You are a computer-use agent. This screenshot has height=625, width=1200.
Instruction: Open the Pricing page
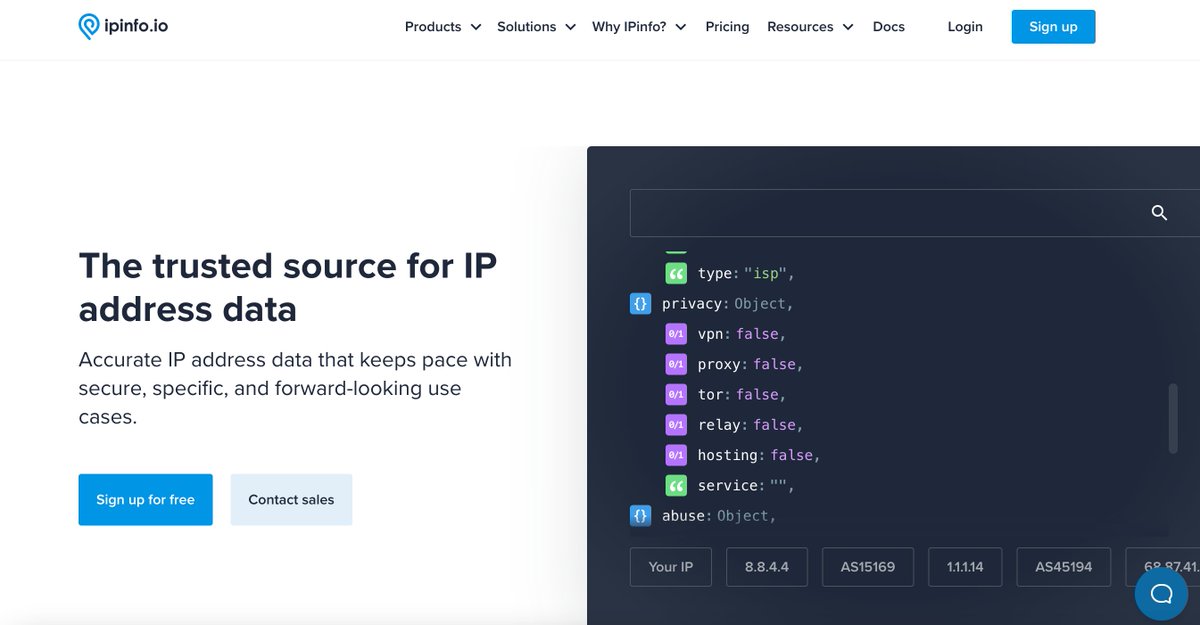[727, 27]
